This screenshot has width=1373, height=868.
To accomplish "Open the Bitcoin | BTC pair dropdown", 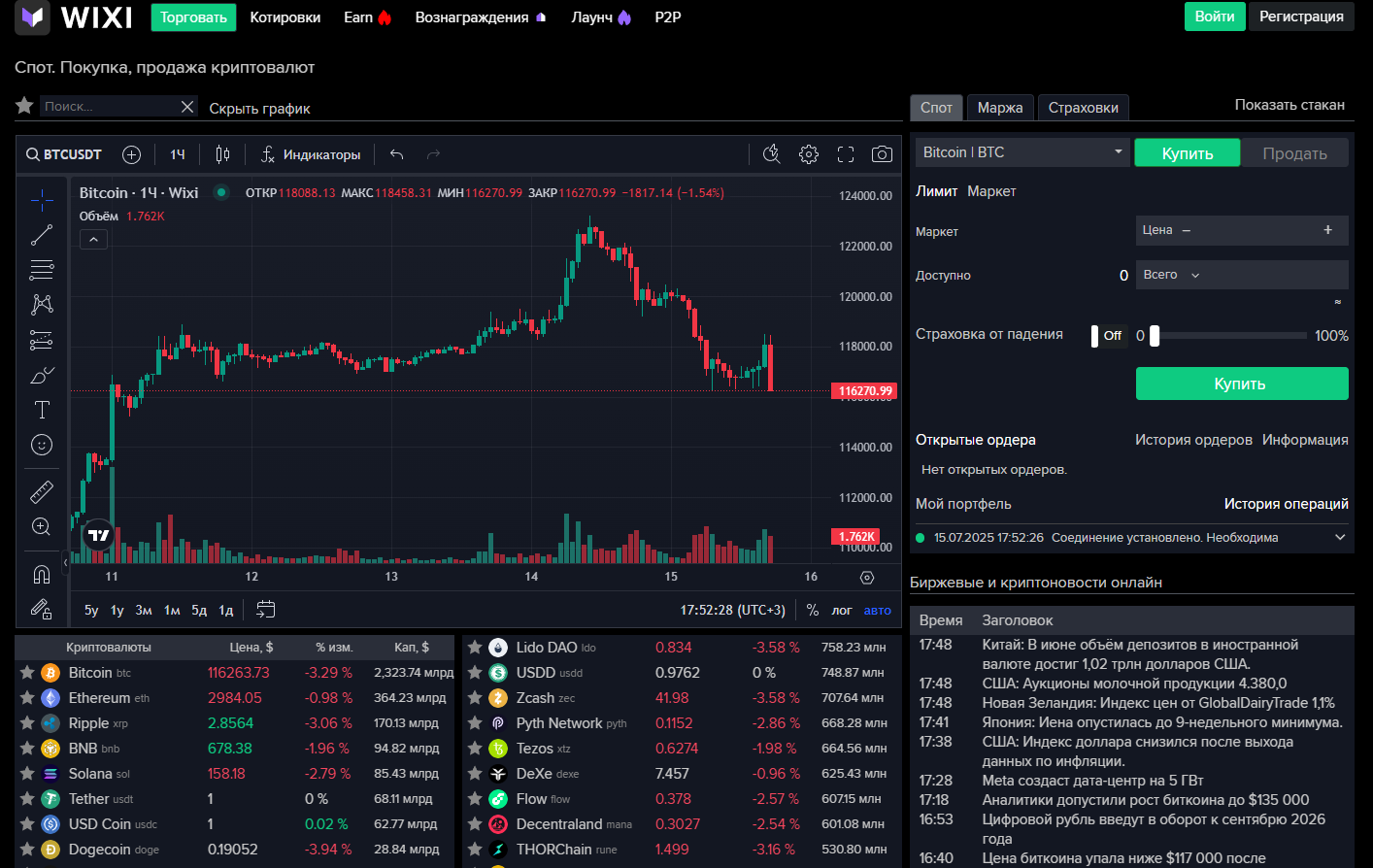I will pyautogui.click(x=1022, y=152).
